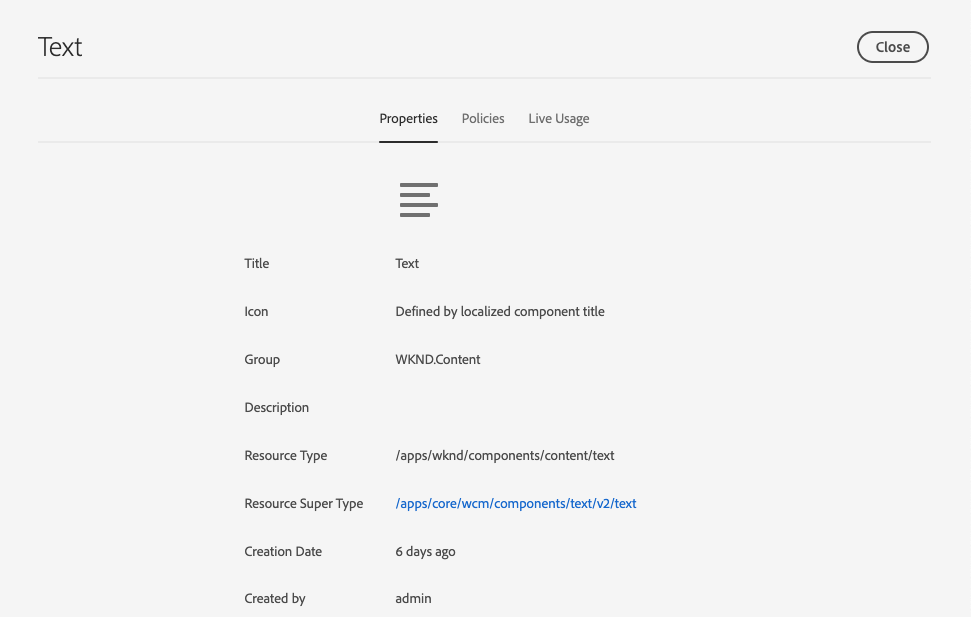Click the page heading "Text"
Screen dimensions: 971x617
click(60, 47)
